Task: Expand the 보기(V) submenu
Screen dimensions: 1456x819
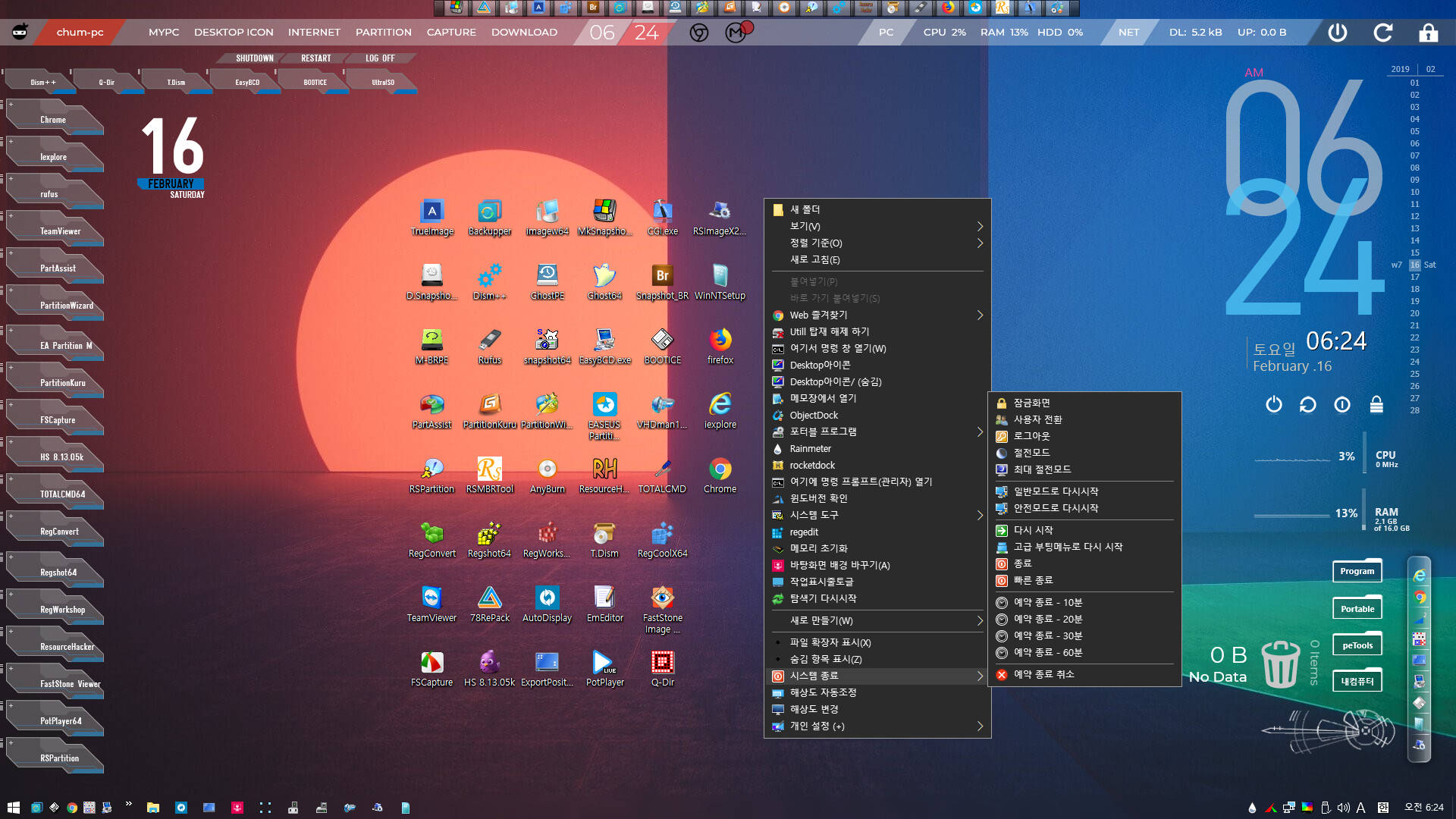Action: click(877, 226)
